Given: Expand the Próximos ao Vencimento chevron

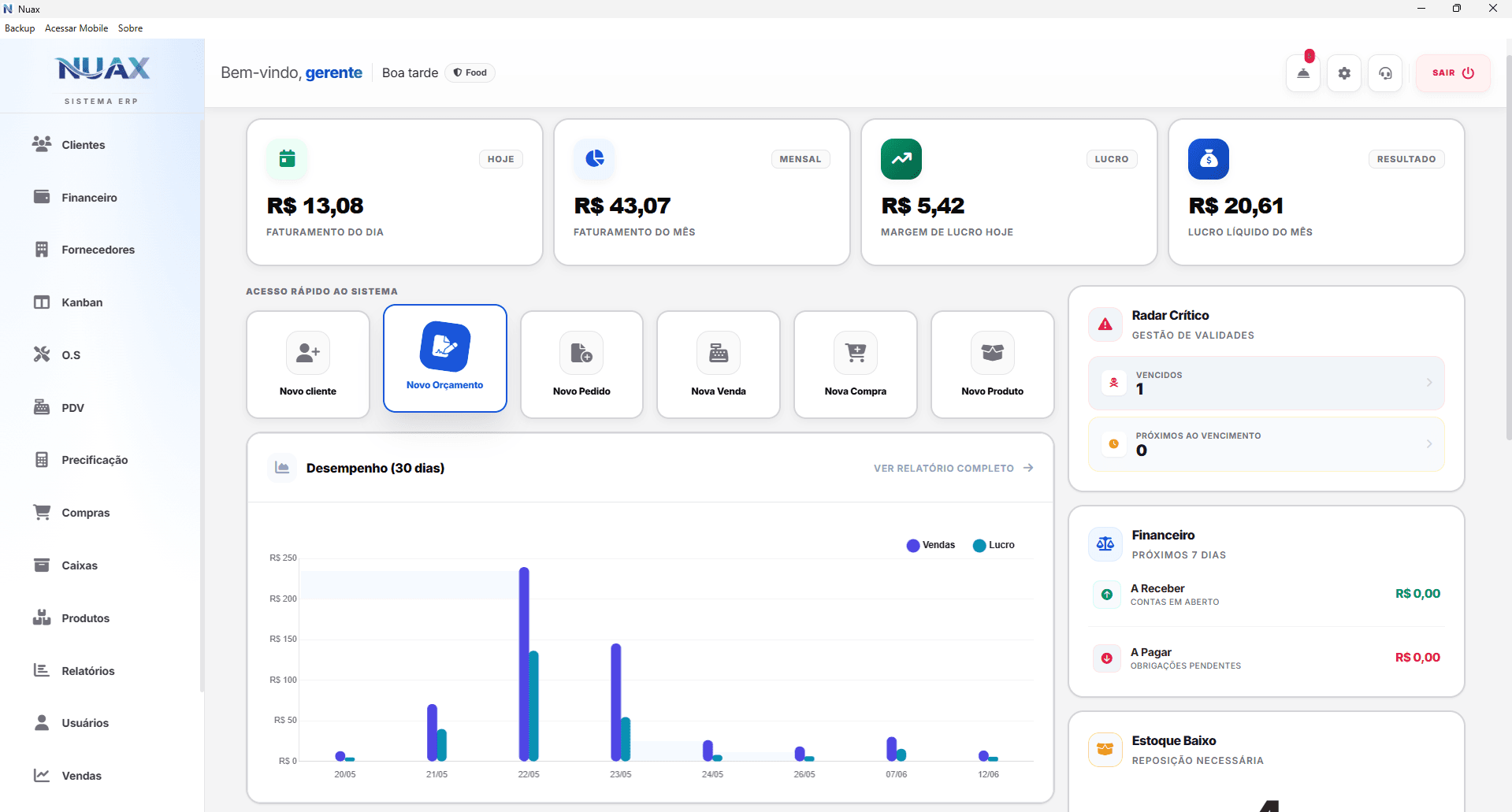Looking at the screenshot, I should coord(1429,444).
